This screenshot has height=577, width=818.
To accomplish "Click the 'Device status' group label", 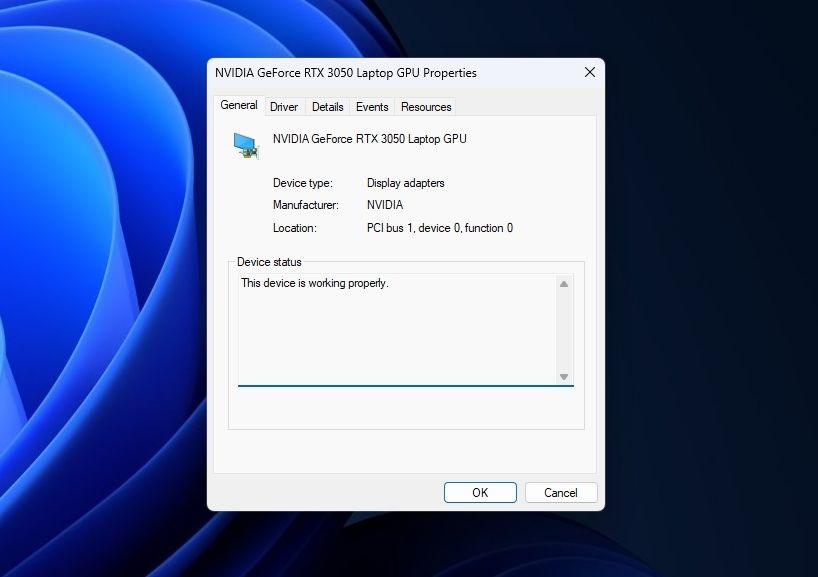I will point(269,262).
